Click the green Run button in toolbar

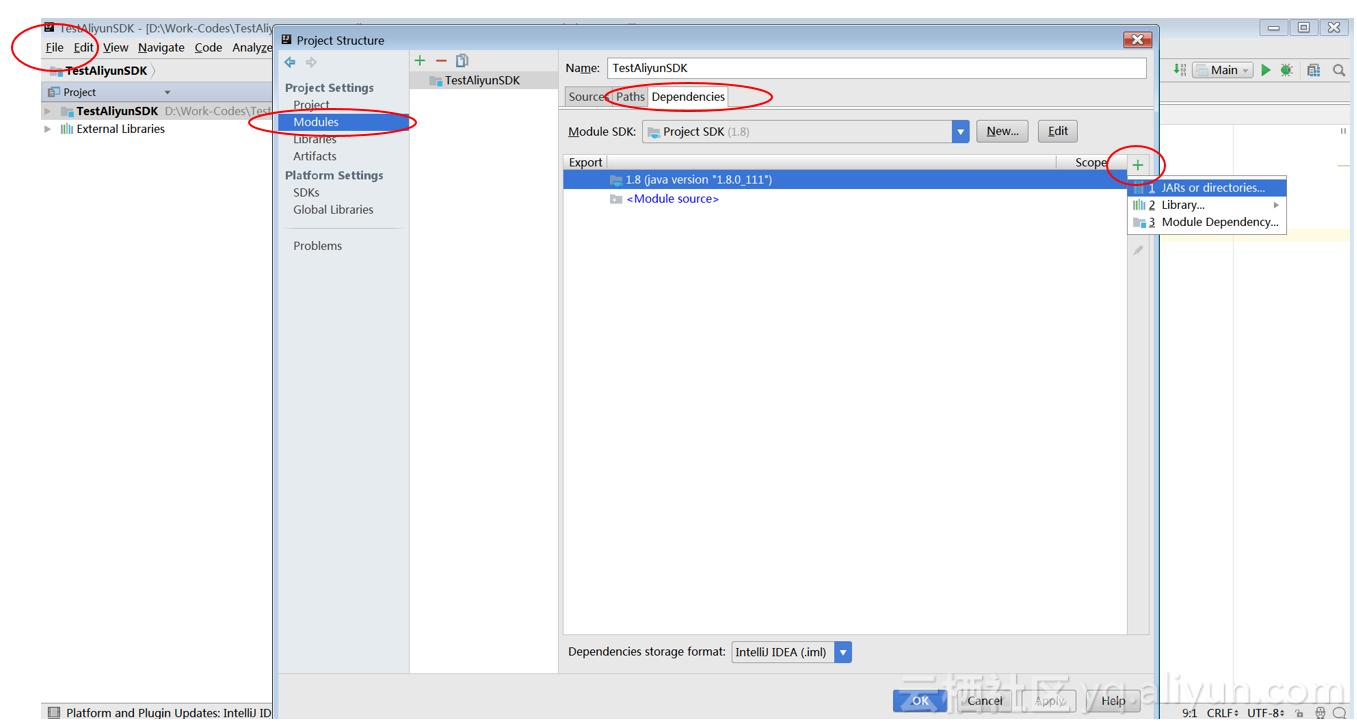coord(1266,70)
